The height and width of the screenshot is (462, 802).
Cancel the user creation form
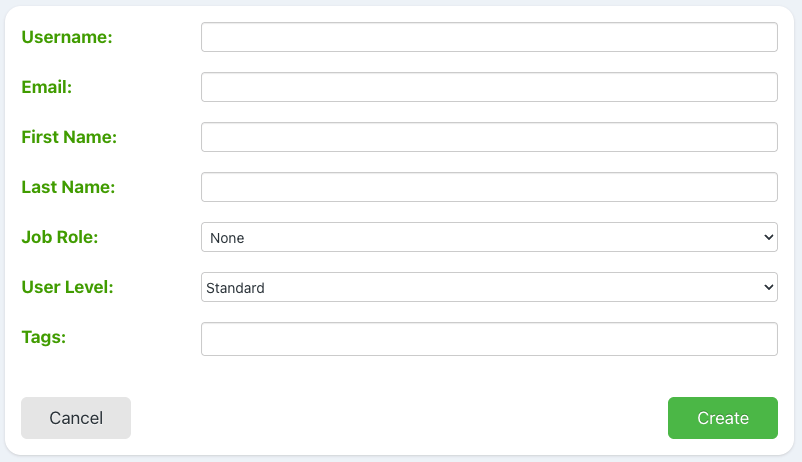click(x=76, y=418)
